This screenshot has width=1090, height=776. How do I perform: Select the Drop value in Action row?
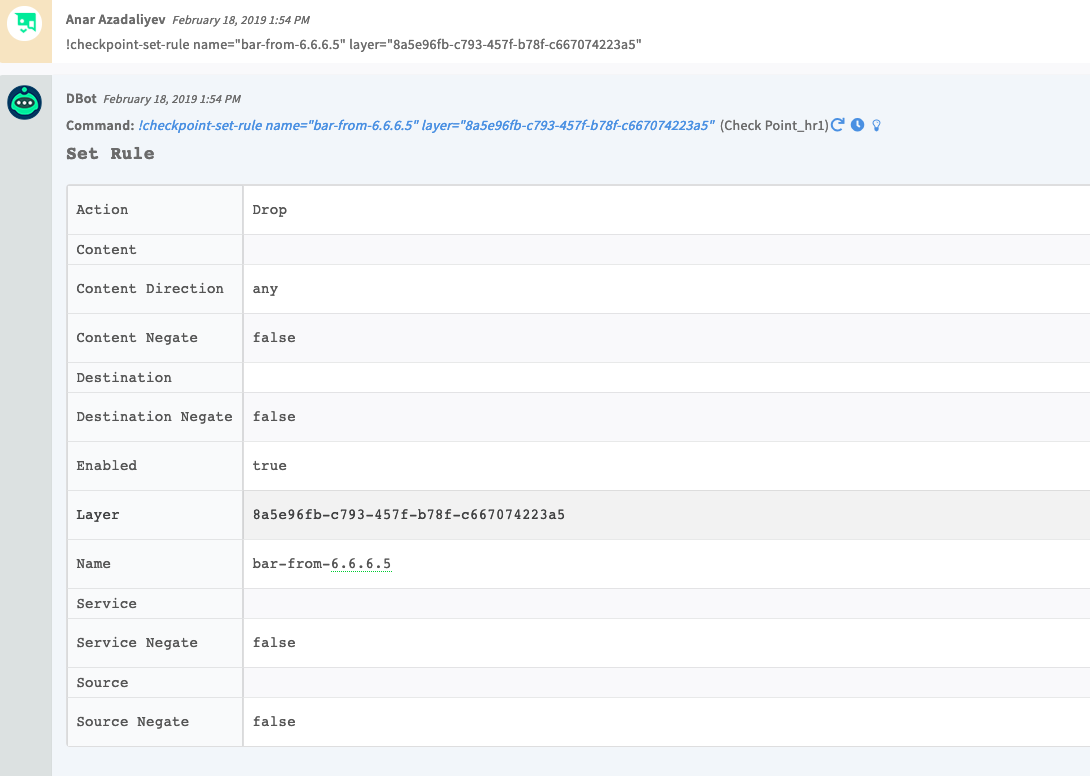point(270,210)
